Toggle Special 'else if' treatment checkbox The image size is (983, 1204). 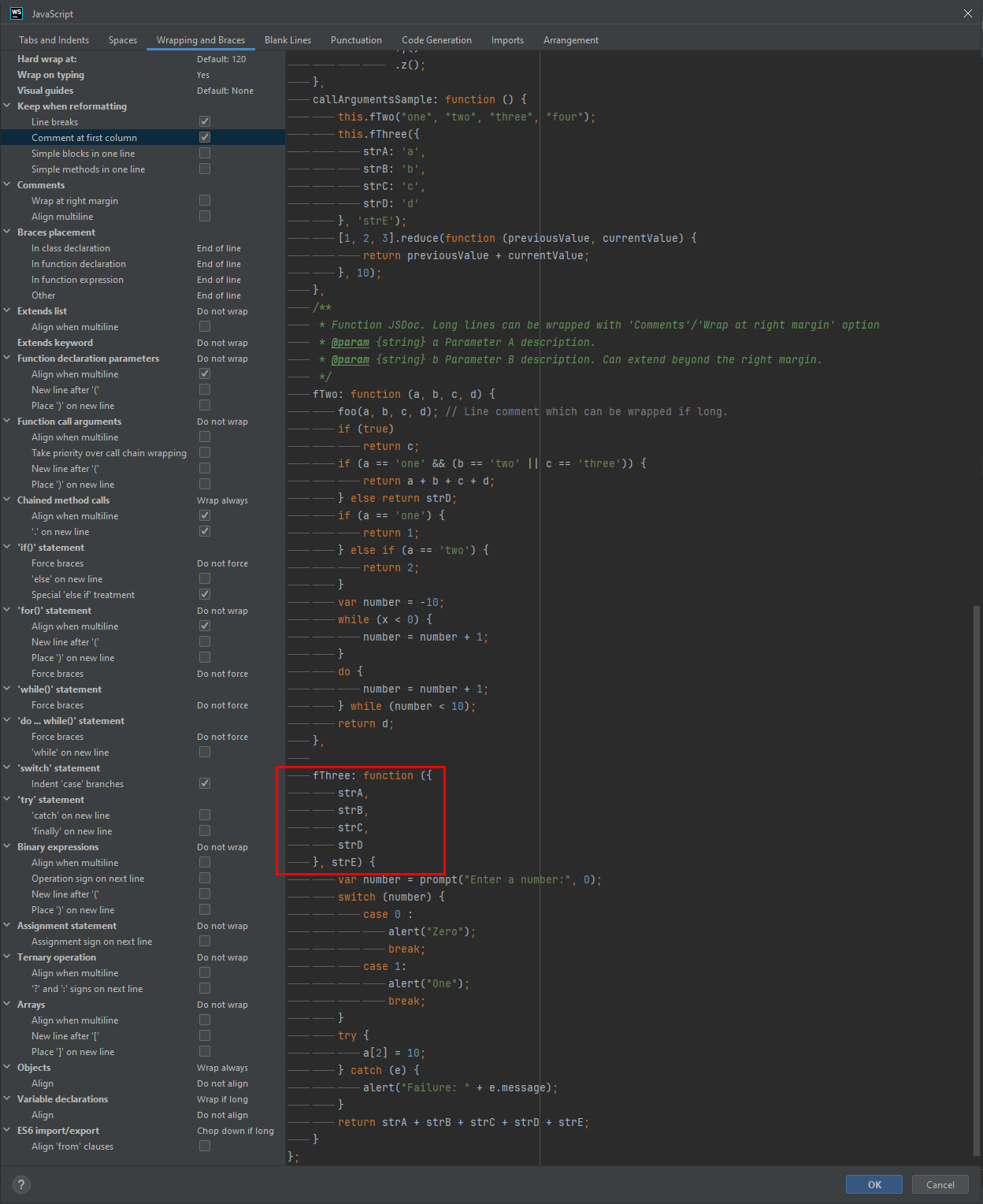point(205,594)
